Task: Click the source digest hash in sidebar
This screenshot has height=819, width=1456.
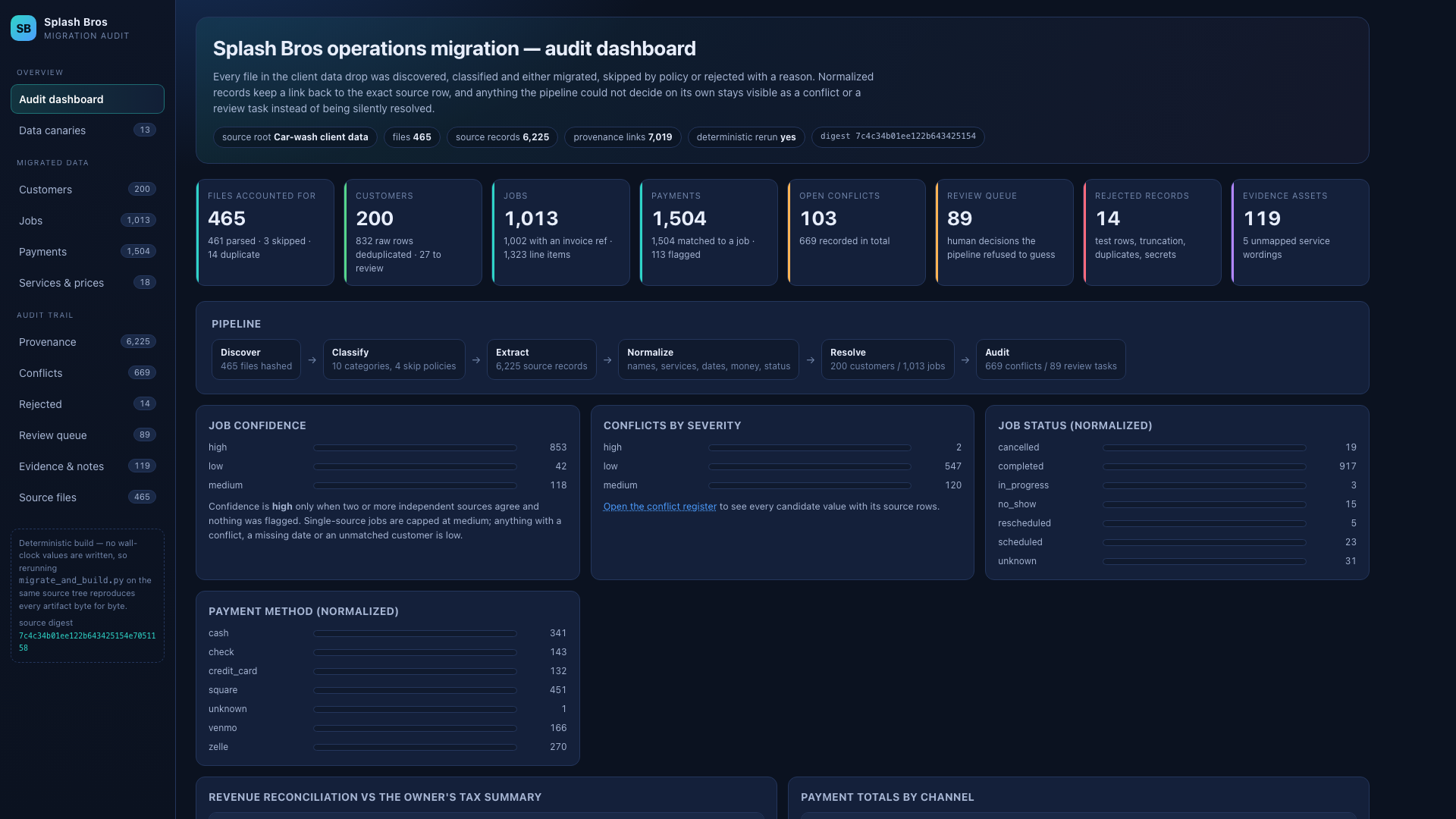Action: (x=87, y=642)
